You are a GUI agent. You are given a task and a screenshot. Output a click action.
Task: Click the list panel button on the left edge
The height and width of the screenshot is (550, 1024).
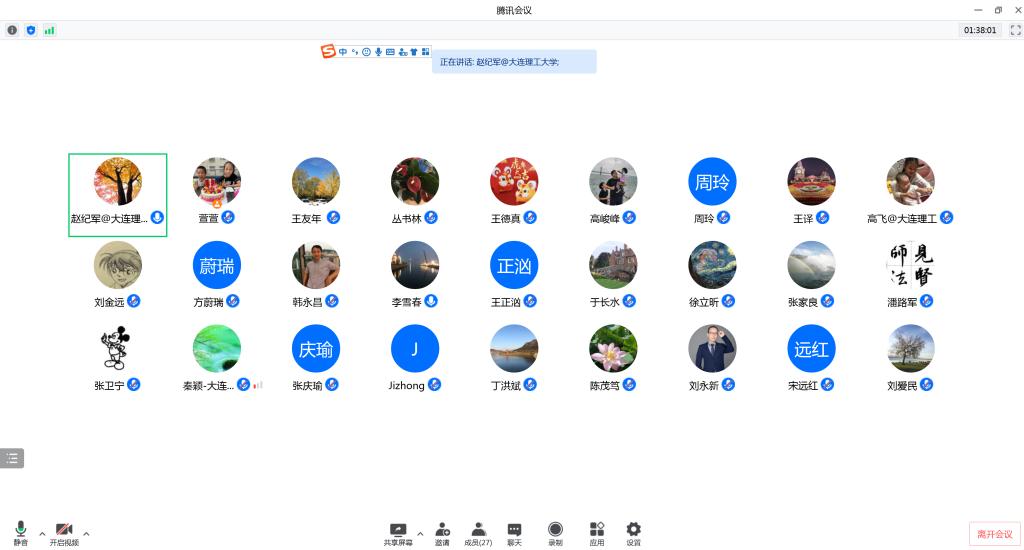[x=12, y=458]
